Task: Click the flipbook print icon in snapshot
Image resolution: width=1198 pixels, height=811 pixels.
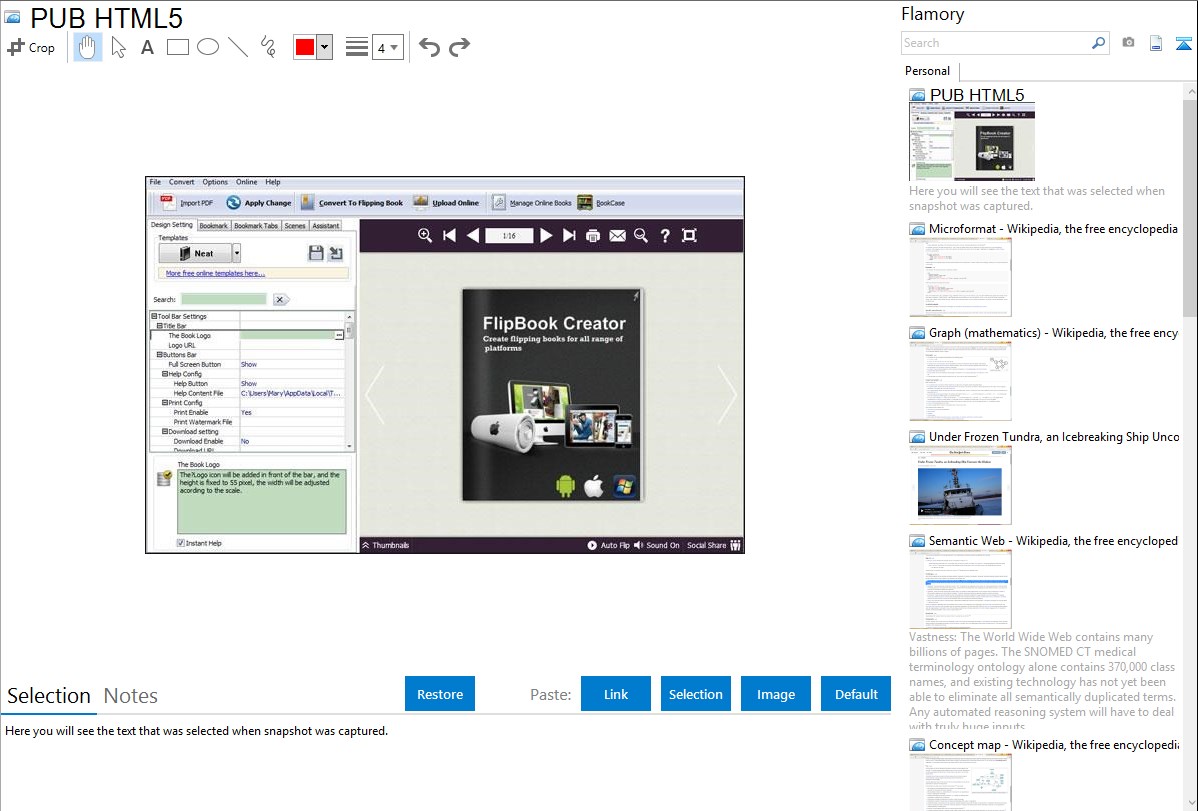Action: click(x=593, y=235)
